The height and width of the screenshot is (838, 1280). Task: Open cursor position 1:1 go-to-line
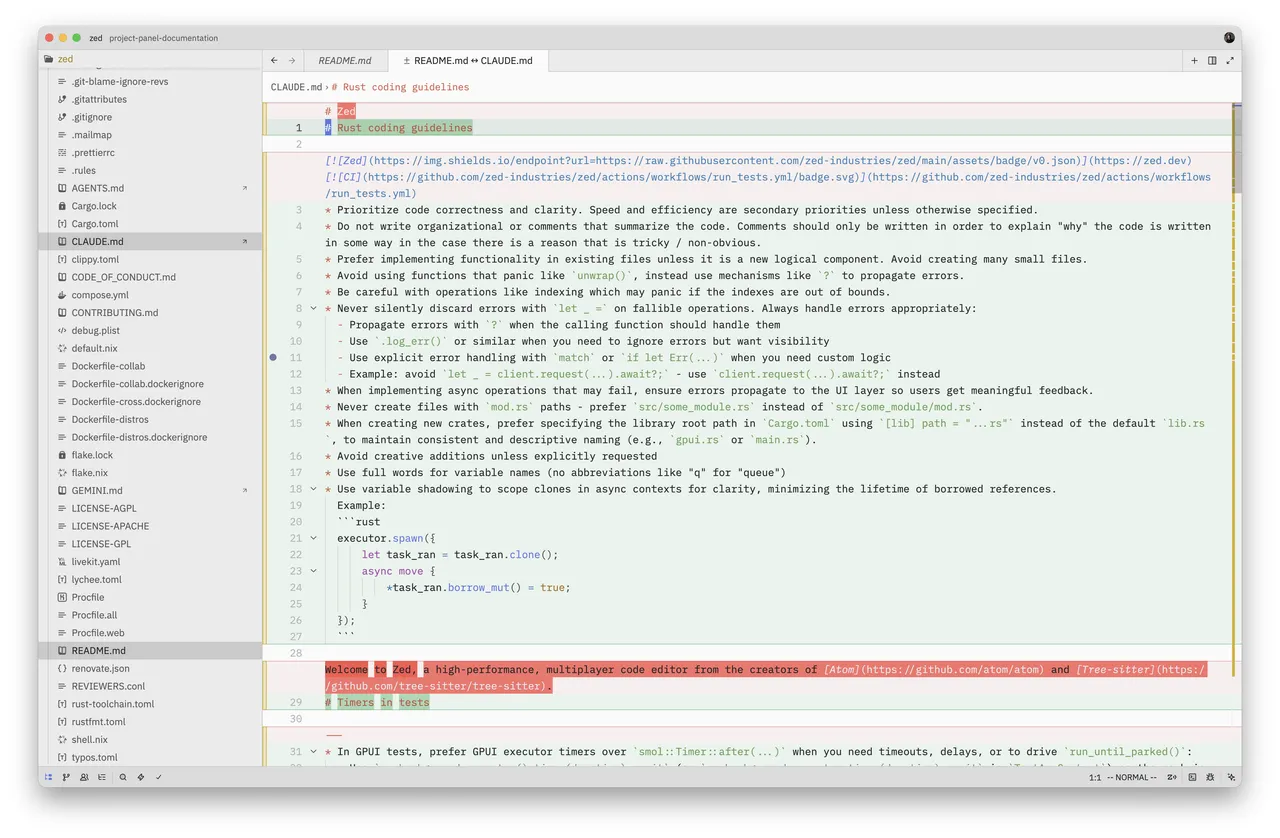(x=1095, y=777)
